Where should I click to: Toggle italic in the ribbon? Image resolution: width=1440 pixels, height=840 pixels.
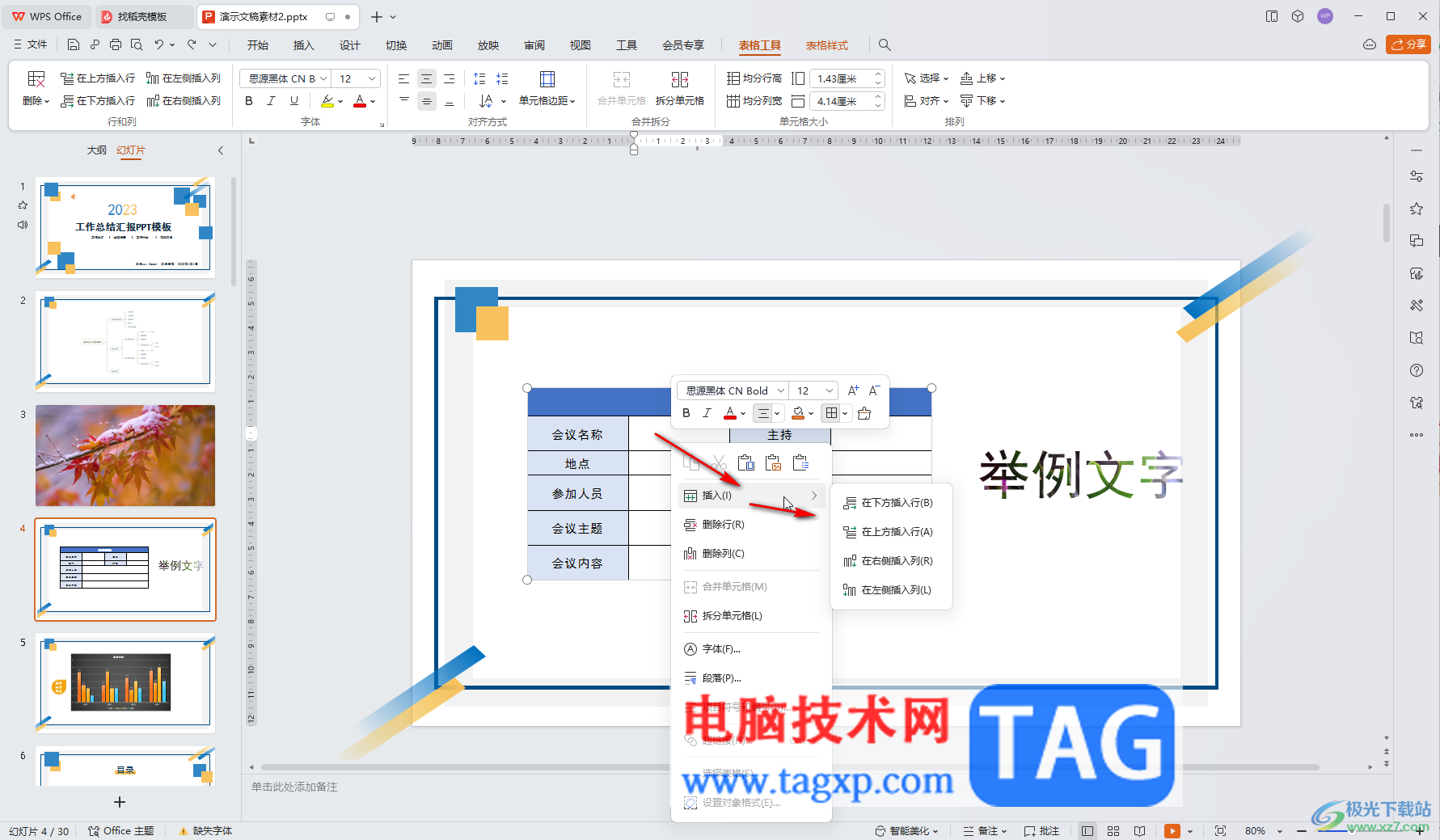[x=271, y=101]
